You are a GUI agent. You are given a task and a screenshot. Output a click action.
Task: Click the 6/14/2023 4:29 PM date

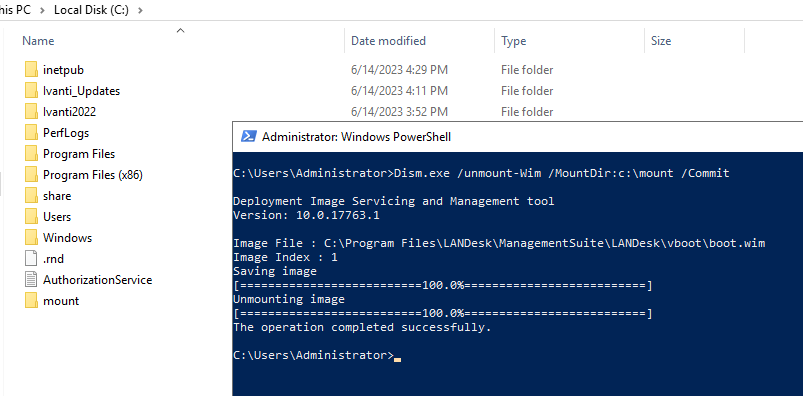399,70
